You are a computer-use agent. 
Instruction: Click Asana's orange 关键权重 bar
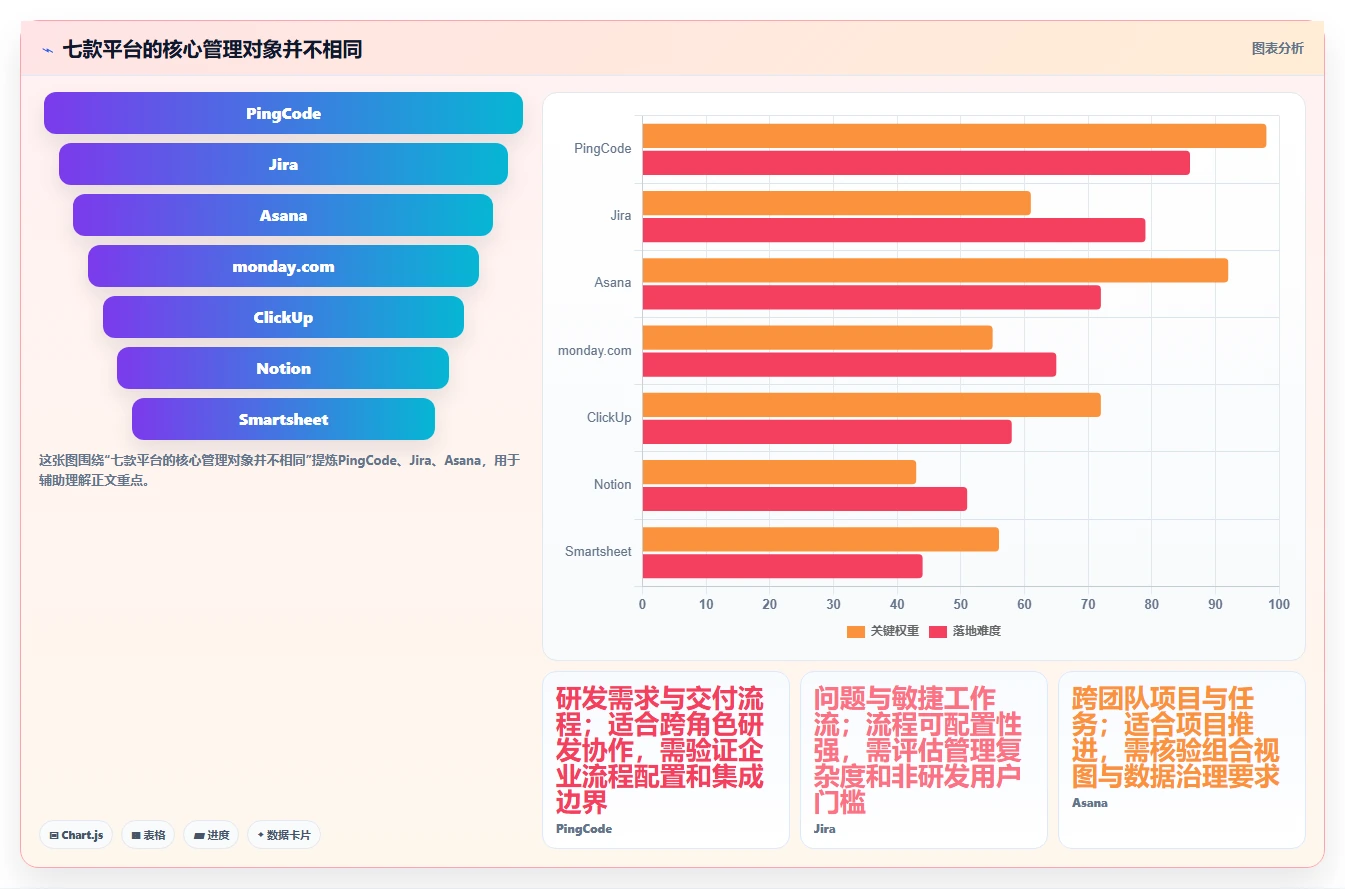935,270
